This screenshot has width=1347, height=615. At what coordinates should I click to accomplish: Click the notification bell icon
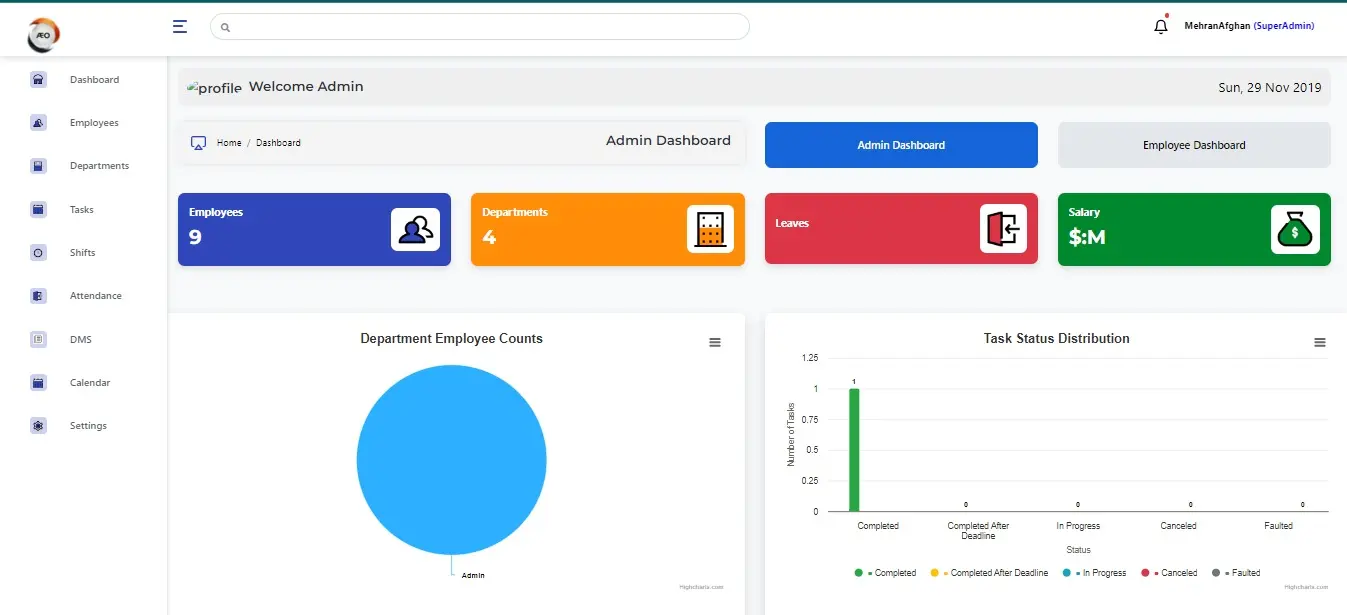tap(1160, 27)
